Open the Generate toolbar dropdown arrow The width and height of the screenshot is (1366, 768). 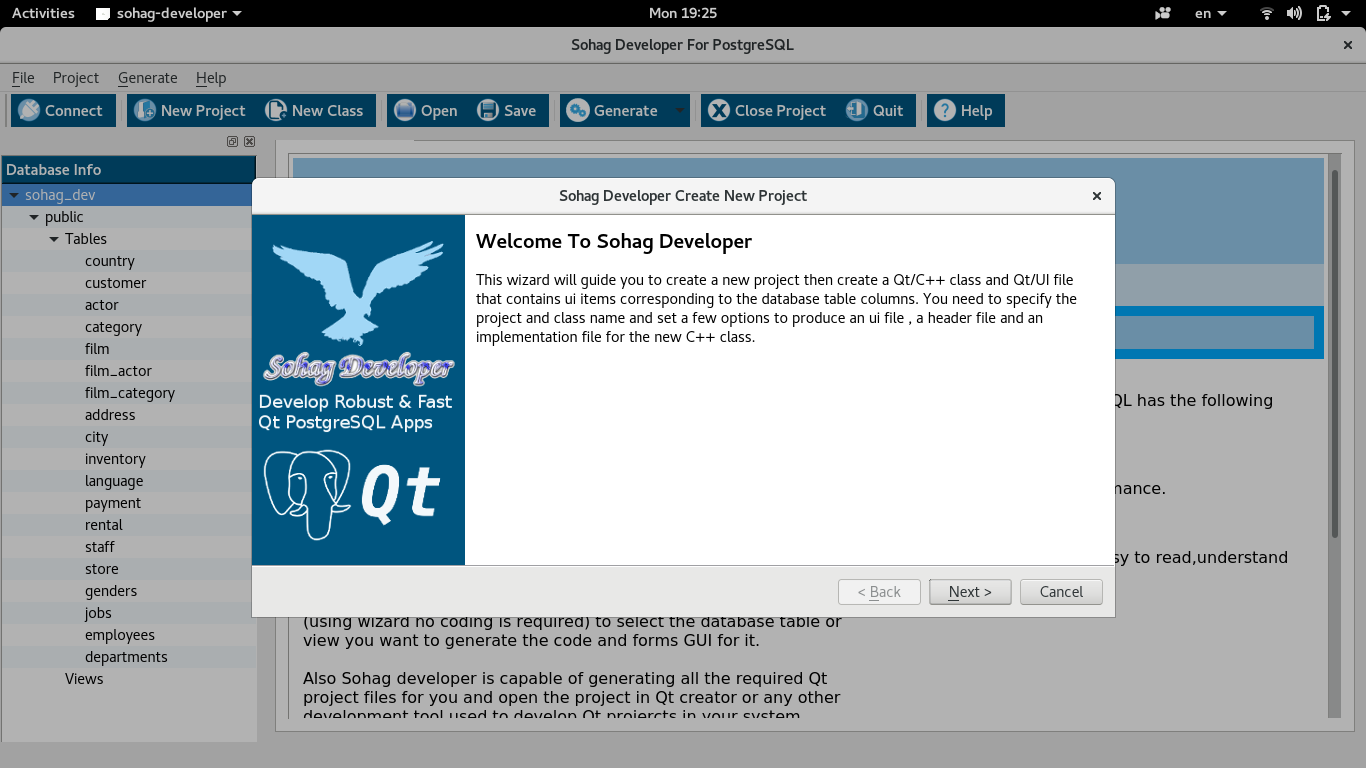click(680, 110)
